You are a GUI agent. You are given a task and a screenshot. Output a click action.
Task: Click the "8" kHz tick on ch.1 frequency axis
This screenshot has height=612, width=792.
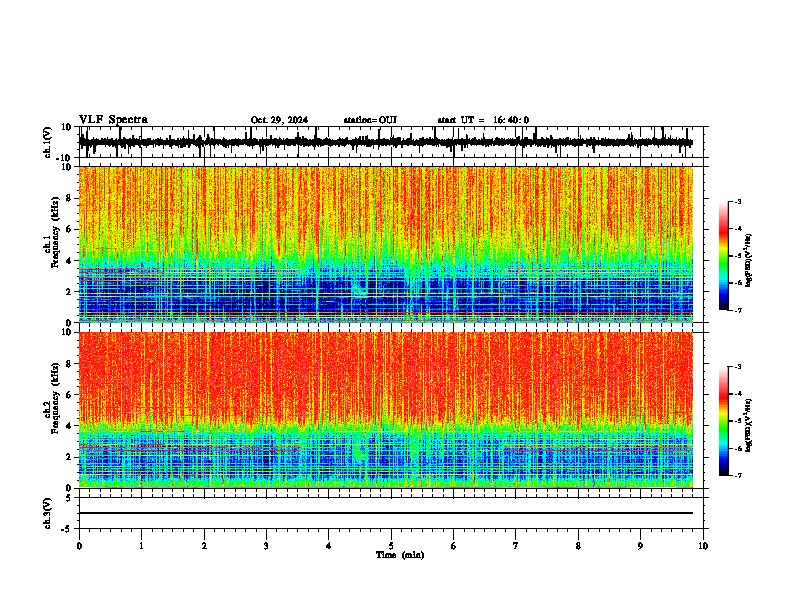(69, 198)
